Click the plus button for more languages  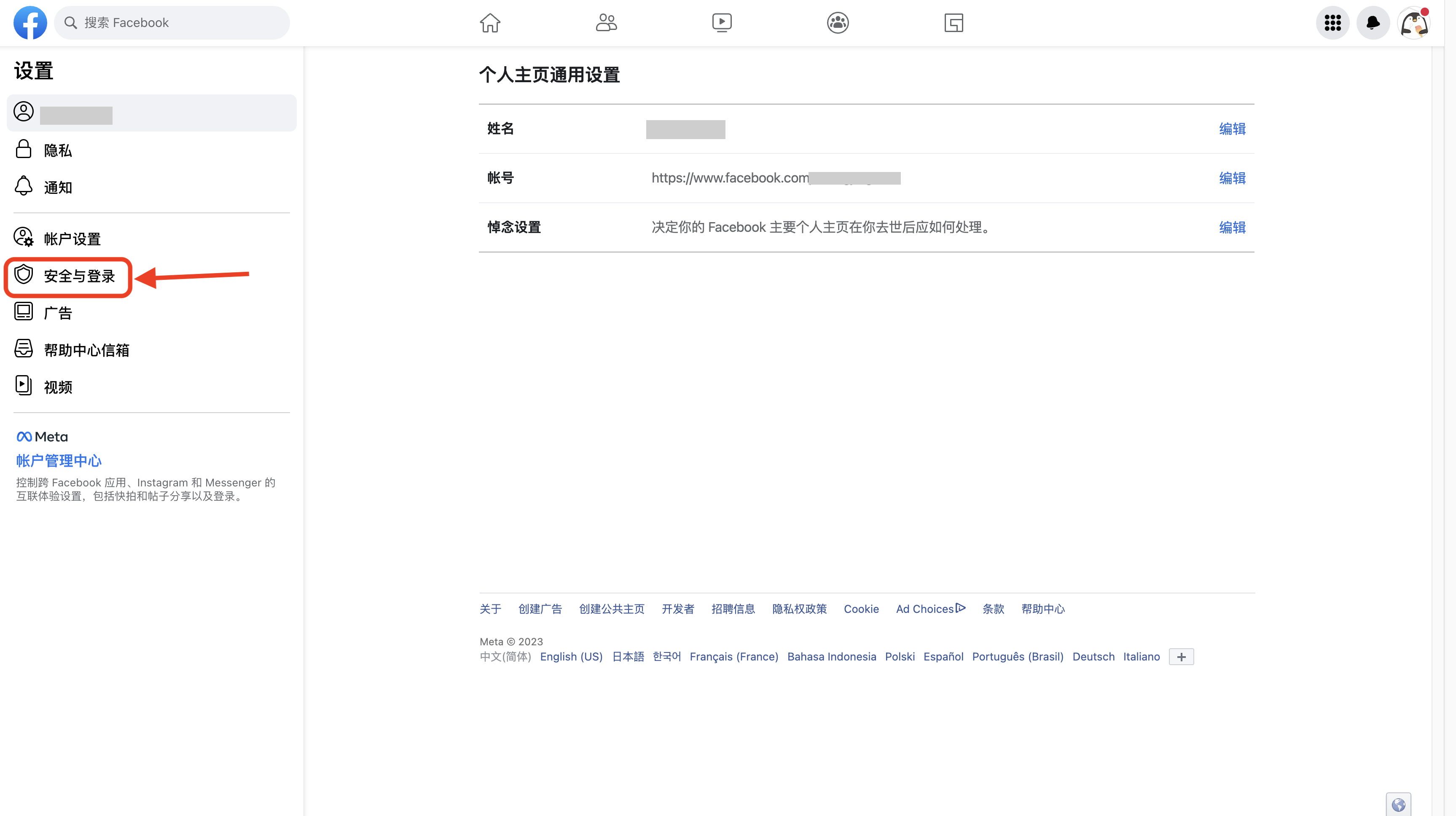1181,657
